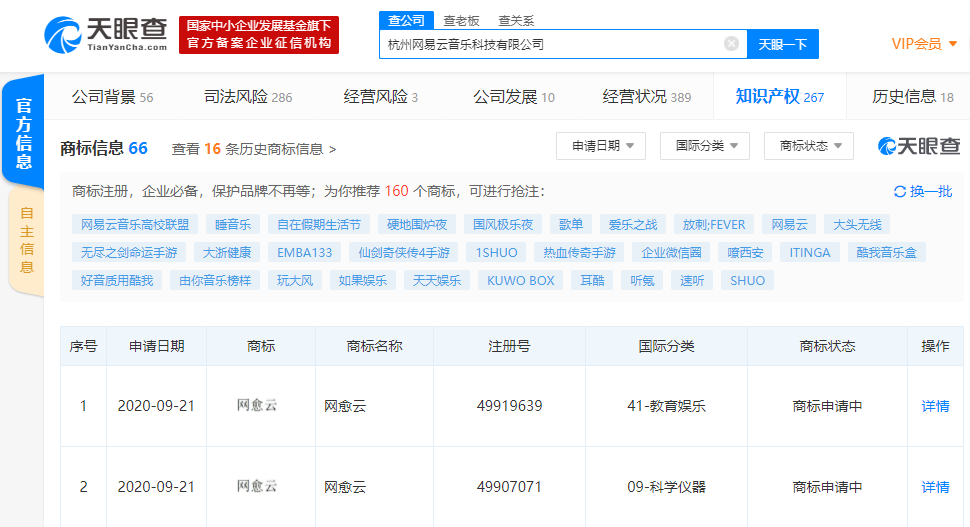Viewport: 970px width, 527px height.
Task: Open the 经营状况 tab
Action: [x=646, y=97]
